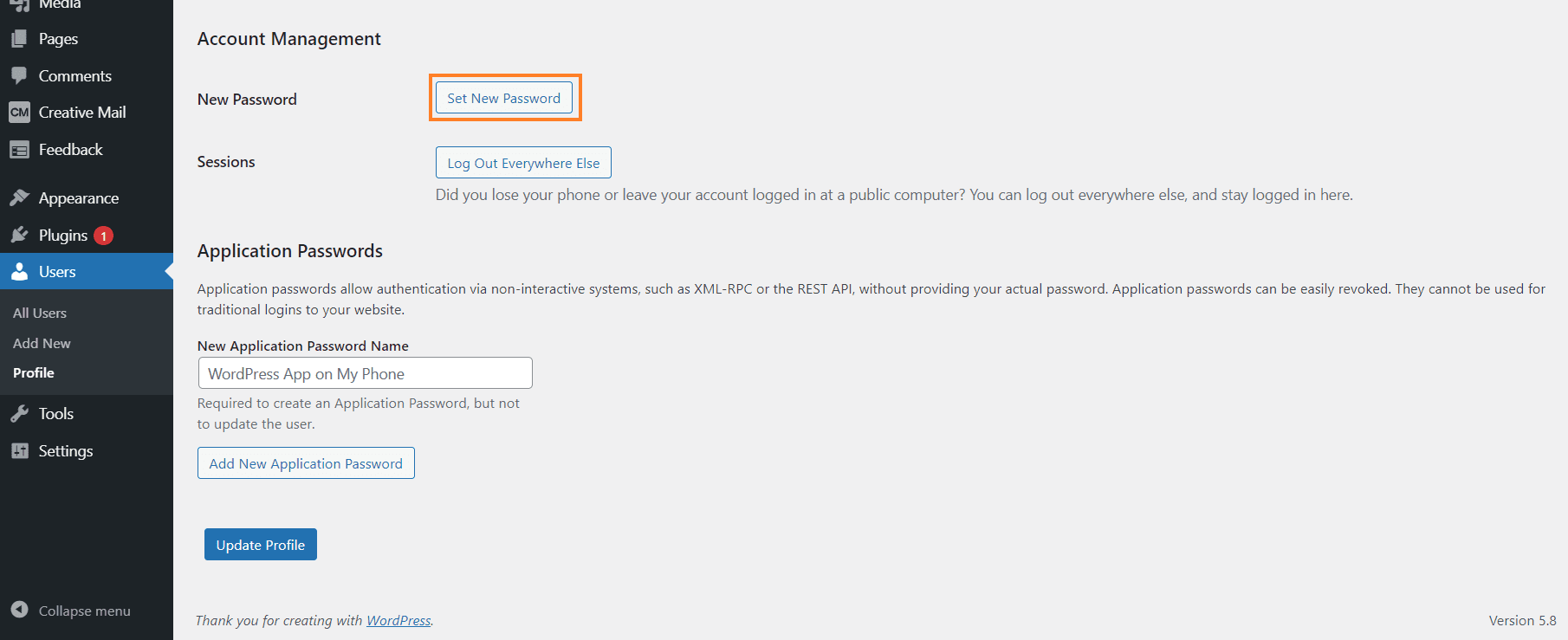Click the Creative Mail CM icon
1568x640 pixels.
pyautogui.click(x=19, y=113)
